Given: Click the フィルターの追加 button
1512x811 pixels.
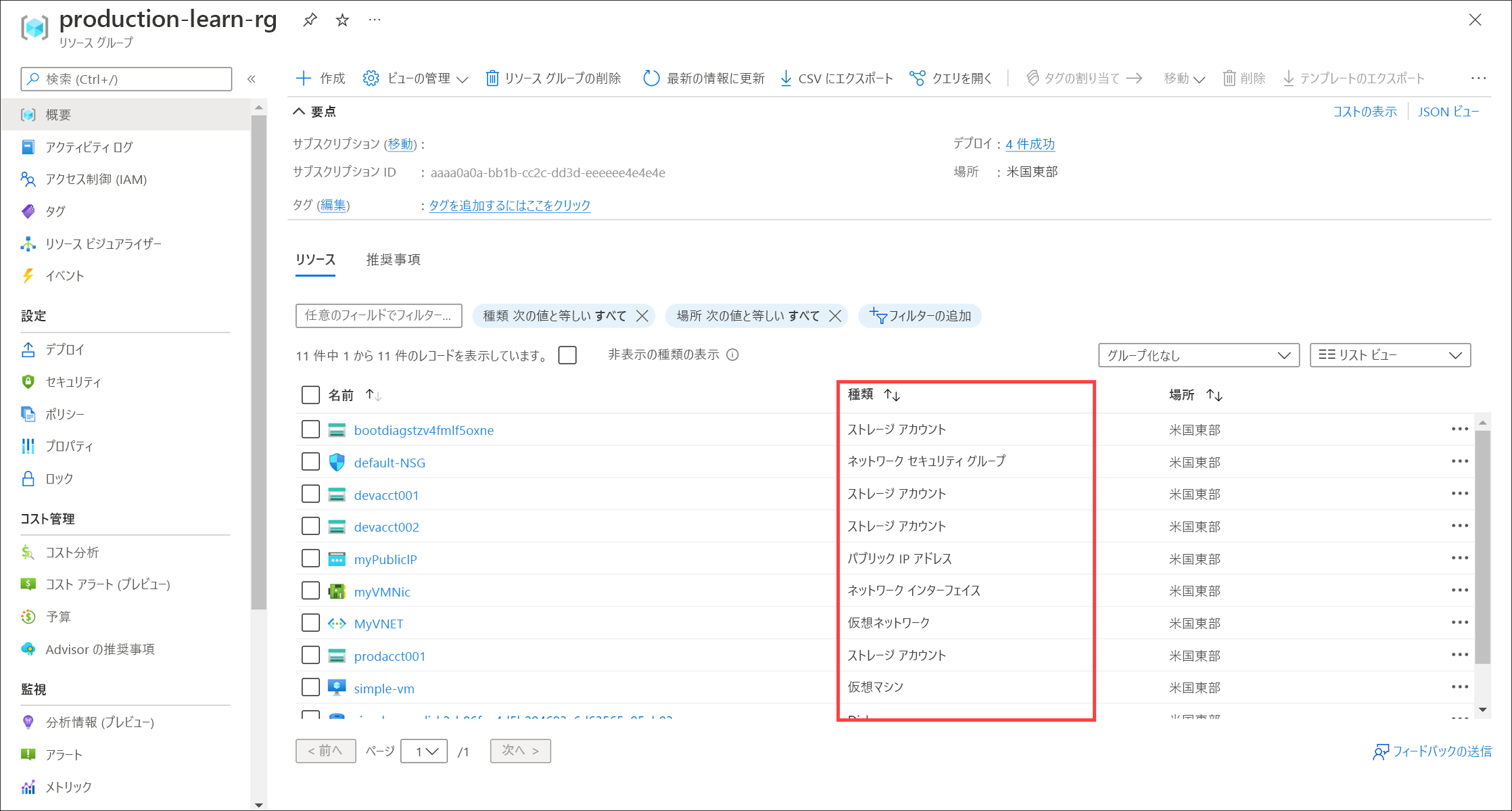Looking at the screenshot, I should point(920,316).
